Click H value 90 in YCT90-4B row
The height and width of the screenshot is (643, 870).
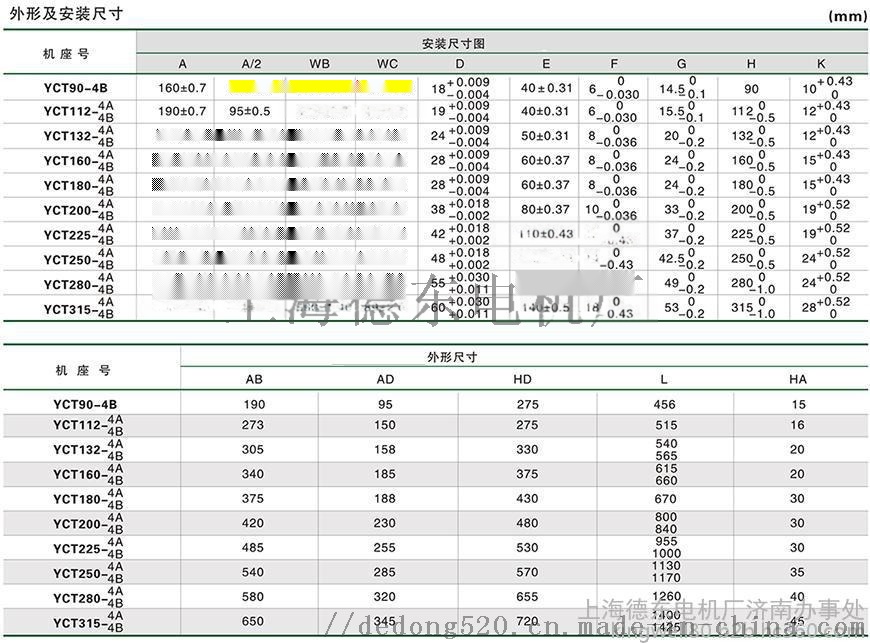(x=751, y=89)
